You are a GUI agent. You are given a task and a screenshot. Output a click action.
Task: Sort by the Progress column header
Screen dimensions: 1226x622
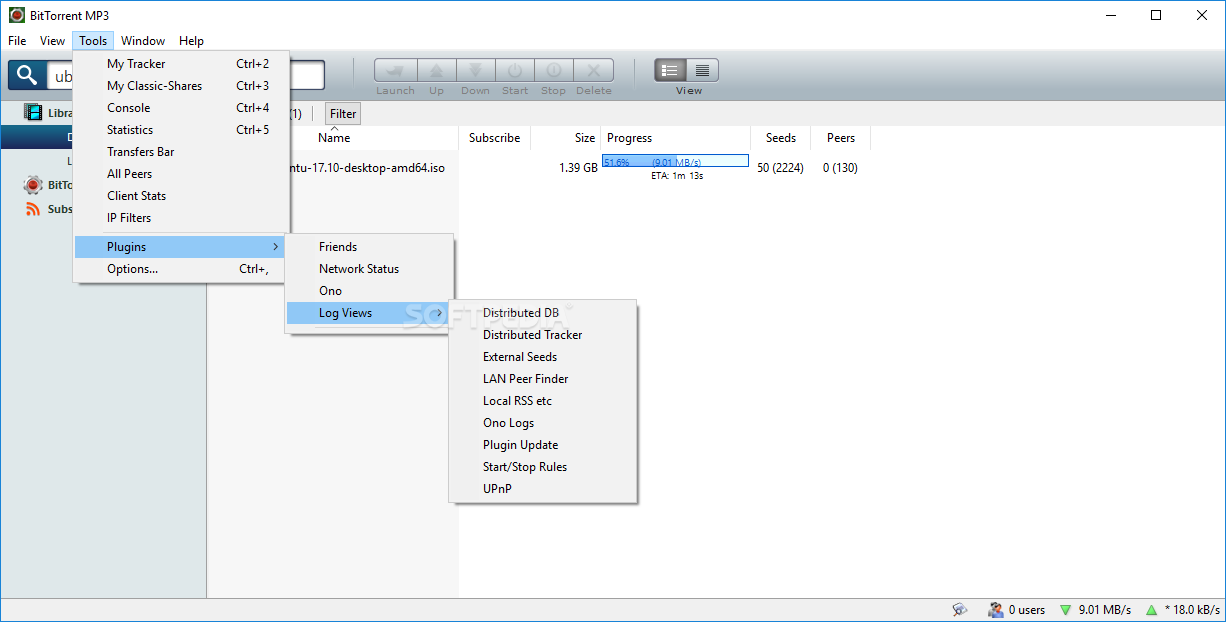[x=675, y=138]
